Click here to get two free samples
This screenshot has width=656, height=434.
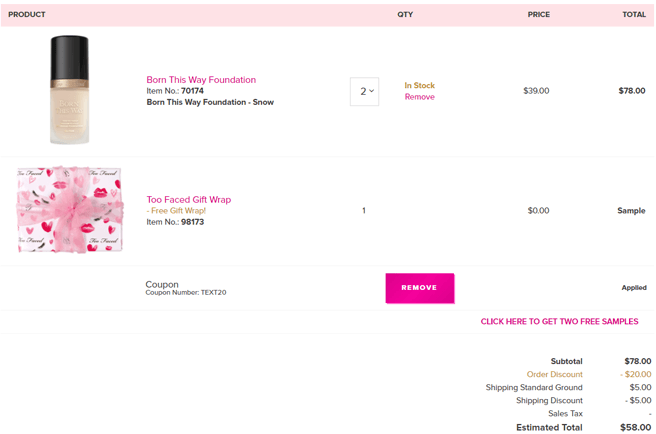[559, 321]
